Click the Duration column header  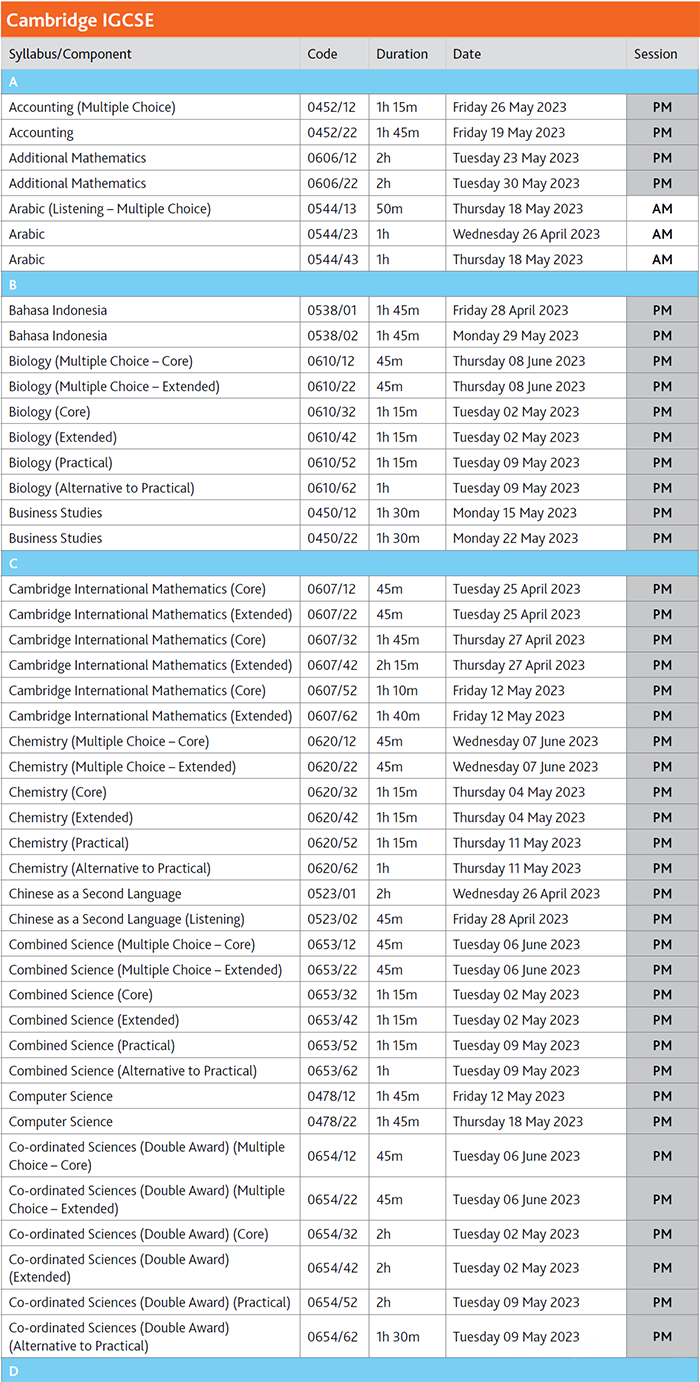click(x=402, y=54)
